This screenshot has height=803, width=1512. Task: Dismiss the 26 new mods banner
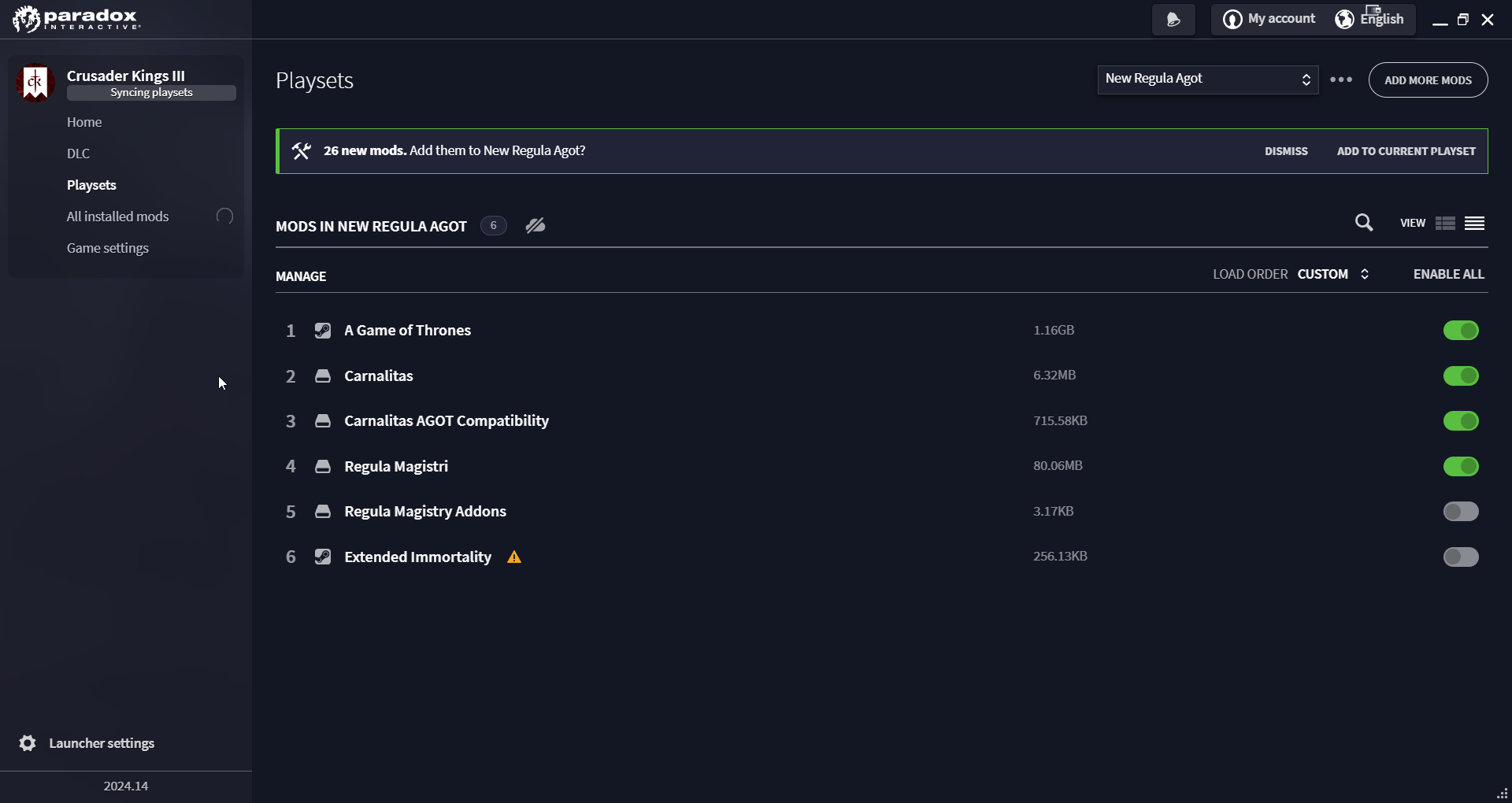1286,151
